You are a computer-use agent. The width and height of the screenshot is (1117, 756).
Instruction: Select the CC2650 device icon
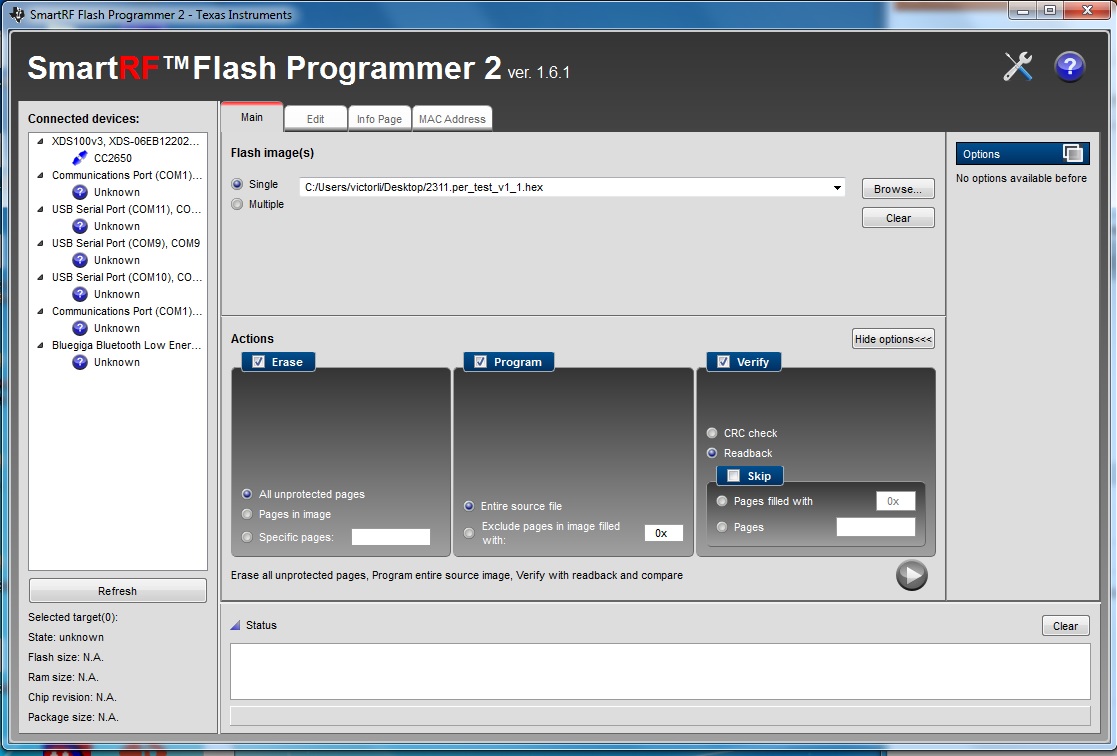click(x=80, y=158)
